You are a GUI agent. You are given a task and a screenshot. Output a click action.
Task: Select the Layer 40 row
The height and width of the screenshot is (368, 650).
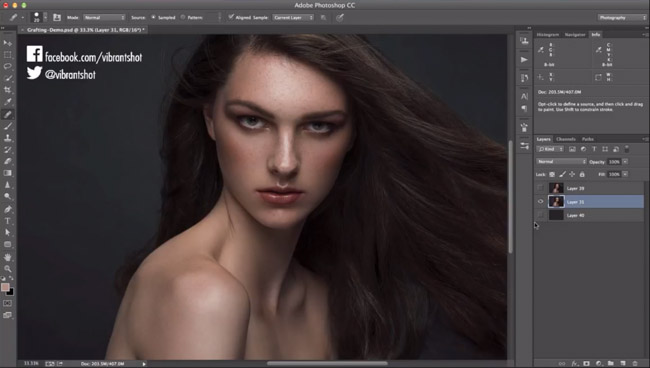tap(590, 215)
